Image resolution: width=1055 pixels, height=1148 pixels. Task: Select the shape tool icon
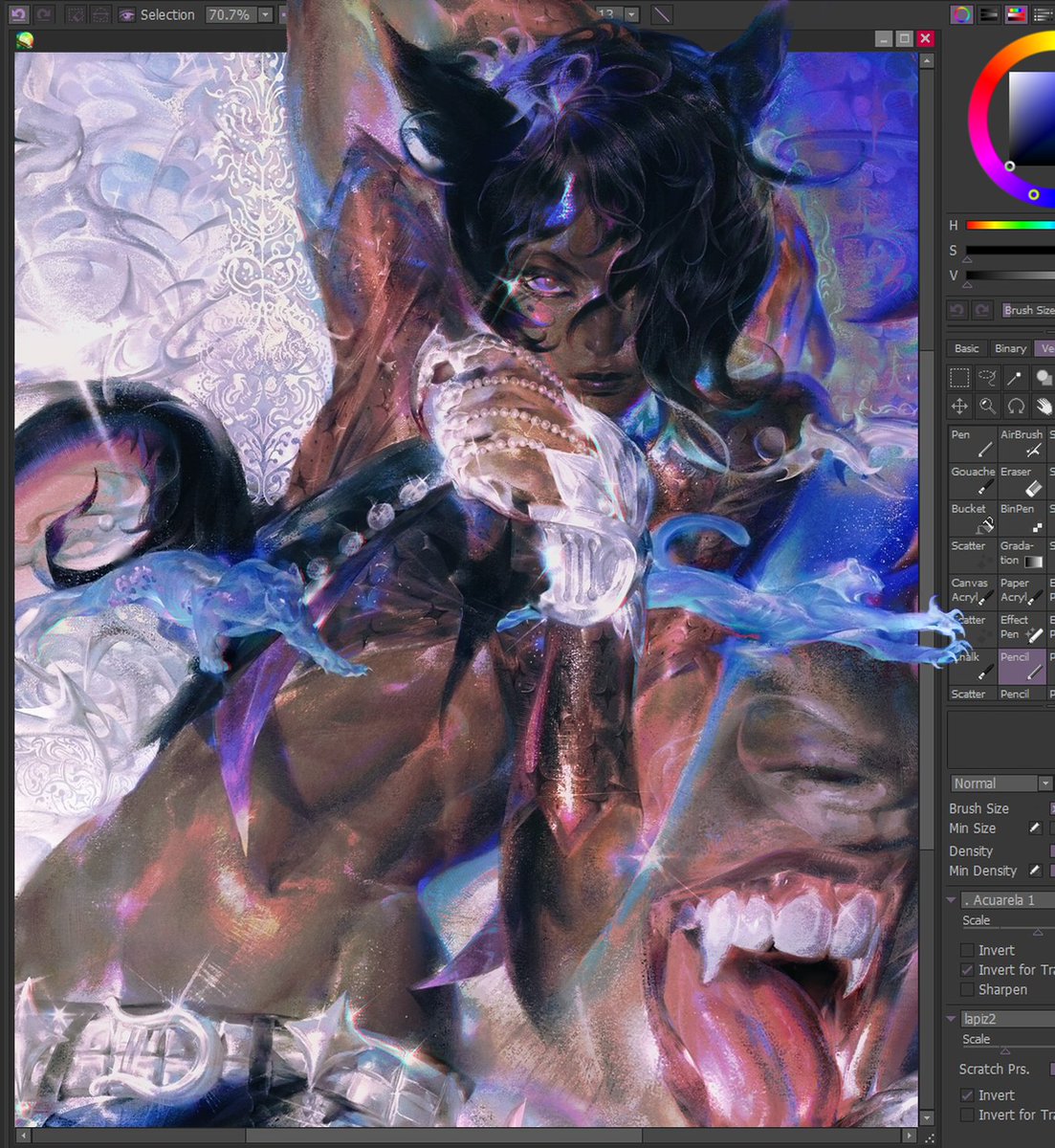click(x=1043, y=378)
